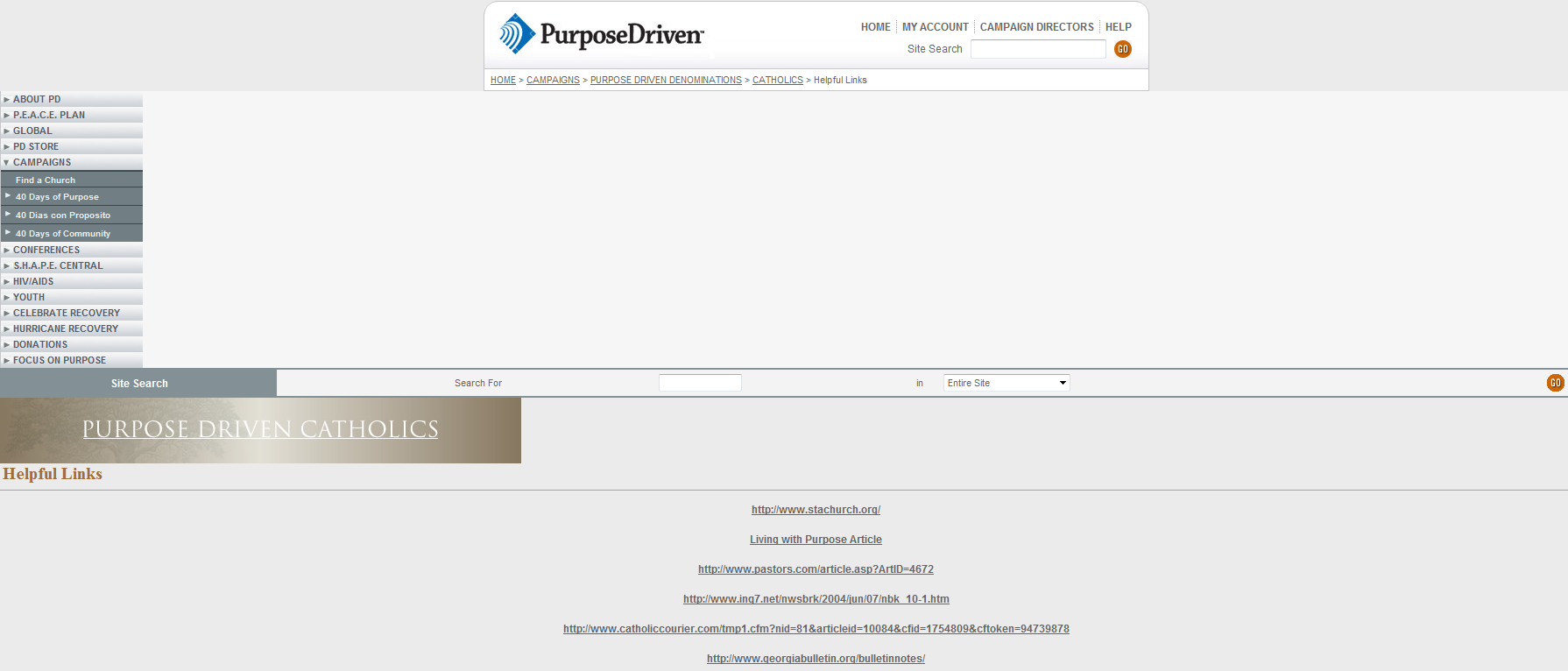Expand the 40 Days of Community arrow
The height and width of the screenshot is (671, 1568).
[x=8, y=232]
